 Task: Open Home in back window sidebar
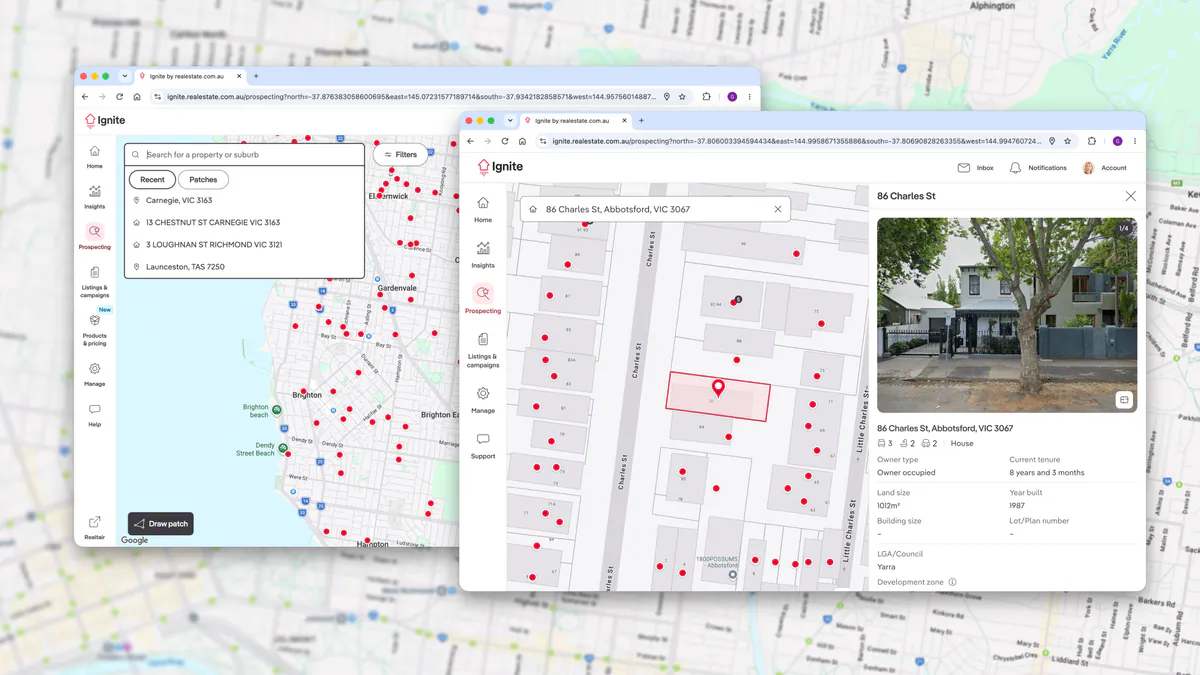point(95,157)
